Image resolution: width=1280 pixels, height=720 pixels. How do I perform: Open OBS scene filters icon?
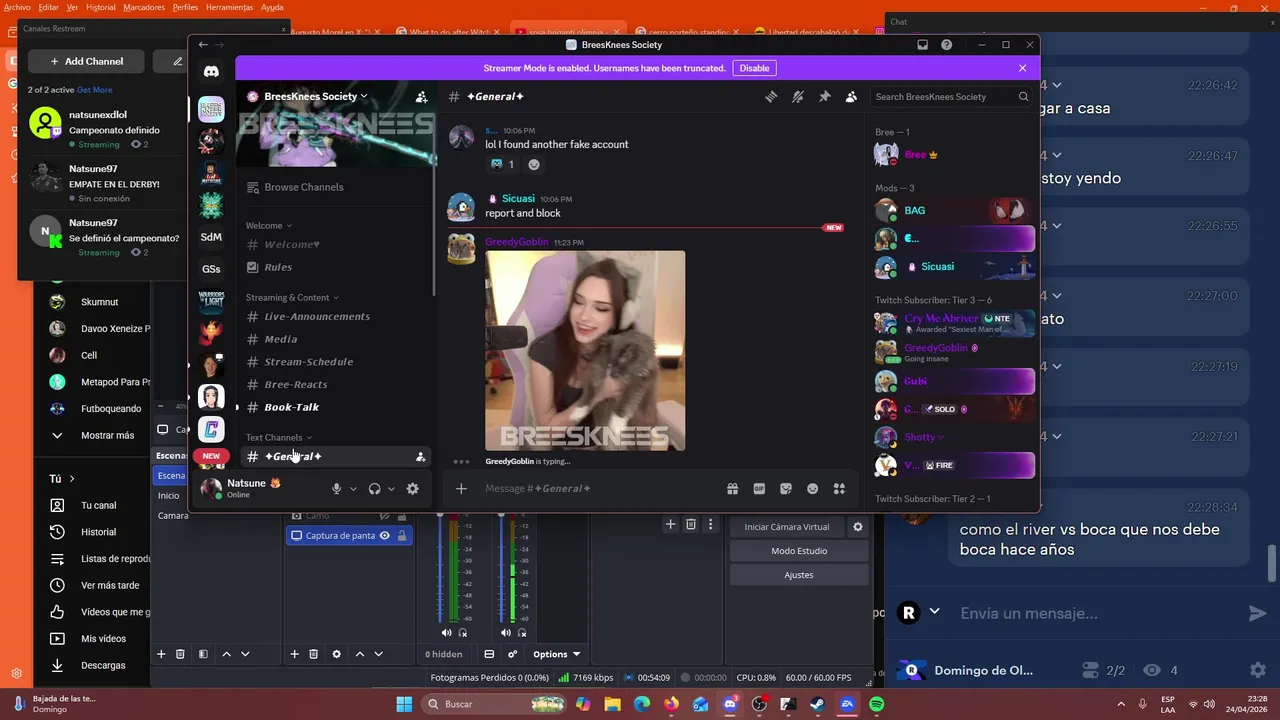(203, 654)
